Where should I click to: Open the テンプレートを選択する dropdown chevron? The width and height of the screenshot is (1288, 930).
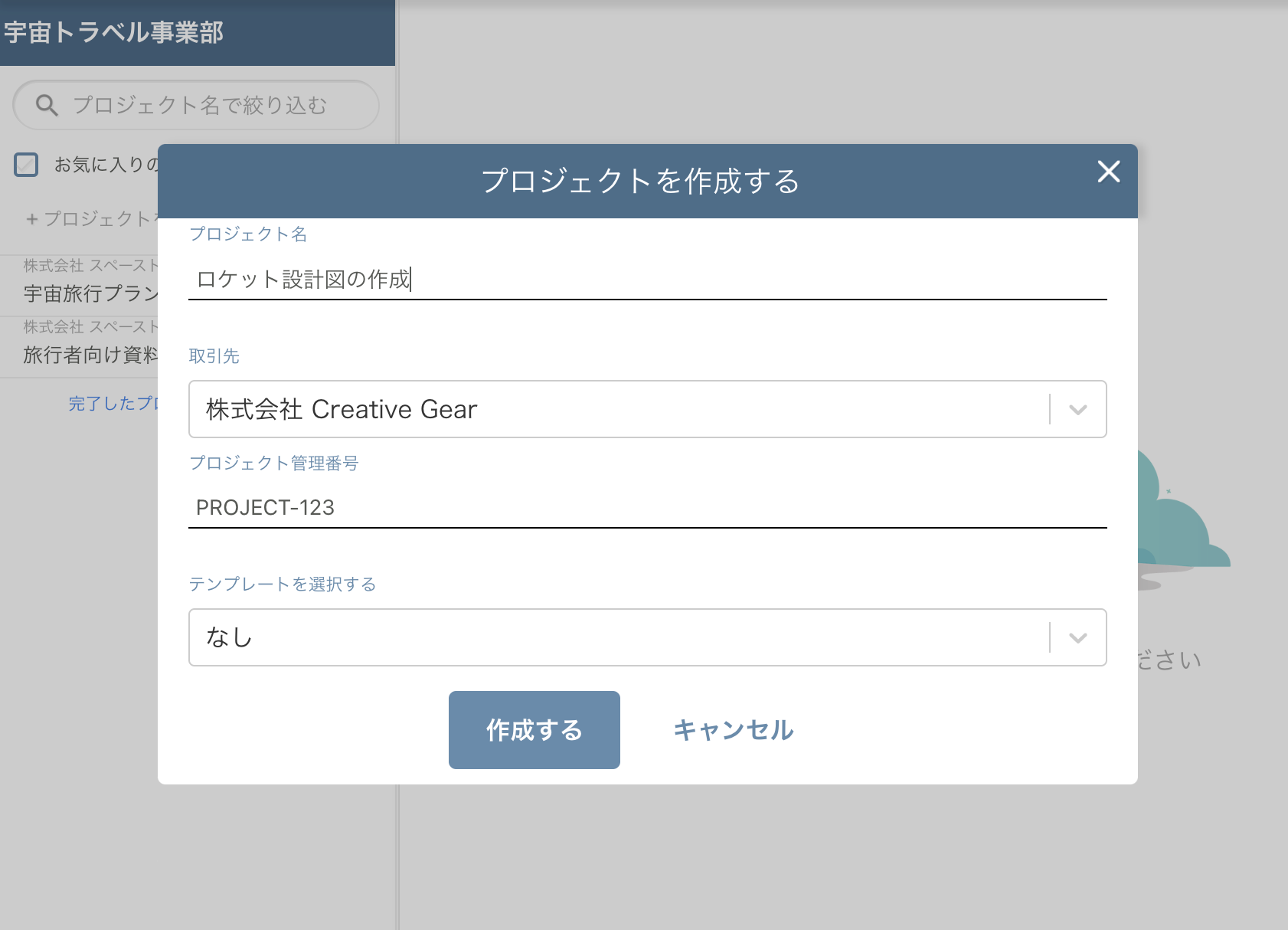tap(1078, 637)
